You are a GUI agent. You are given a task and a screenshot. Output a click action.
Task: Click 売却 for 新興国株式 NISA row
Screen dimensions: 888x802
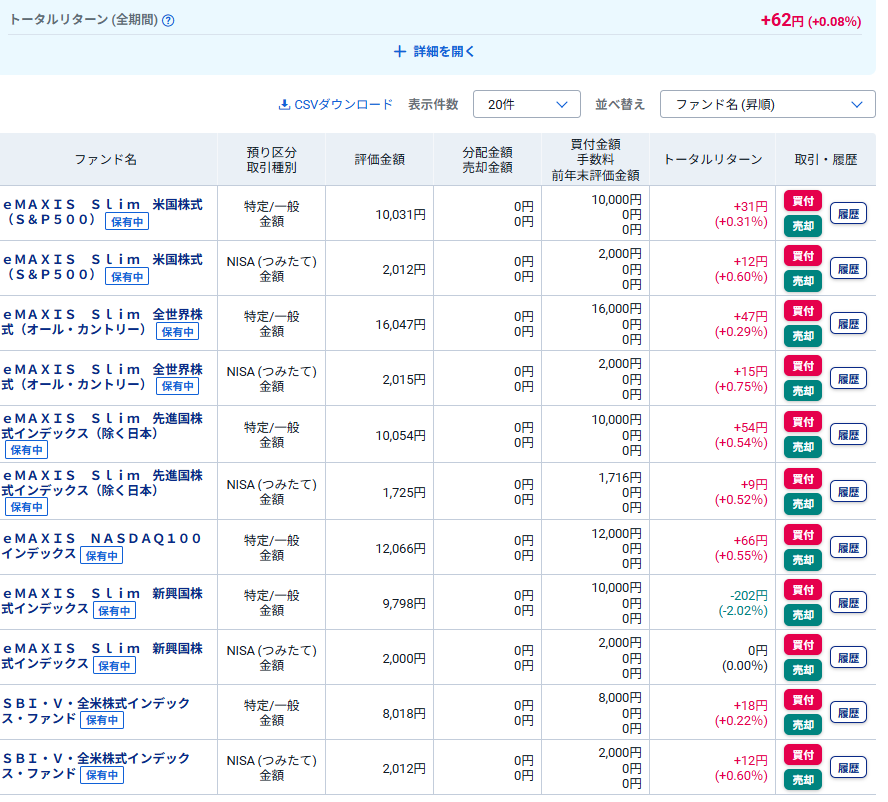point(802,670)
